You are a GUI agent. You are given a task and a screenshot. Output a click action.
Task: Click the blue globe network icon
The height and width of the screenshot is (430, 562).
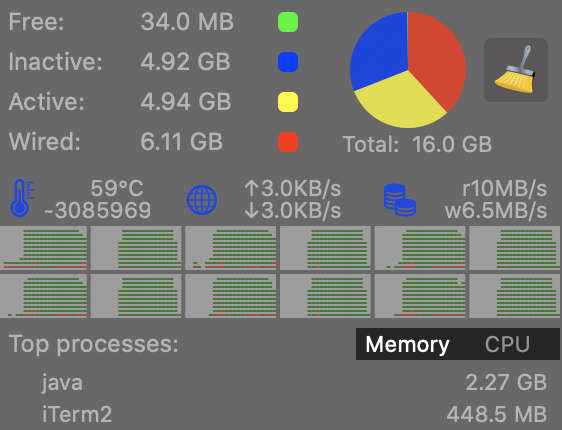point(202,200)
